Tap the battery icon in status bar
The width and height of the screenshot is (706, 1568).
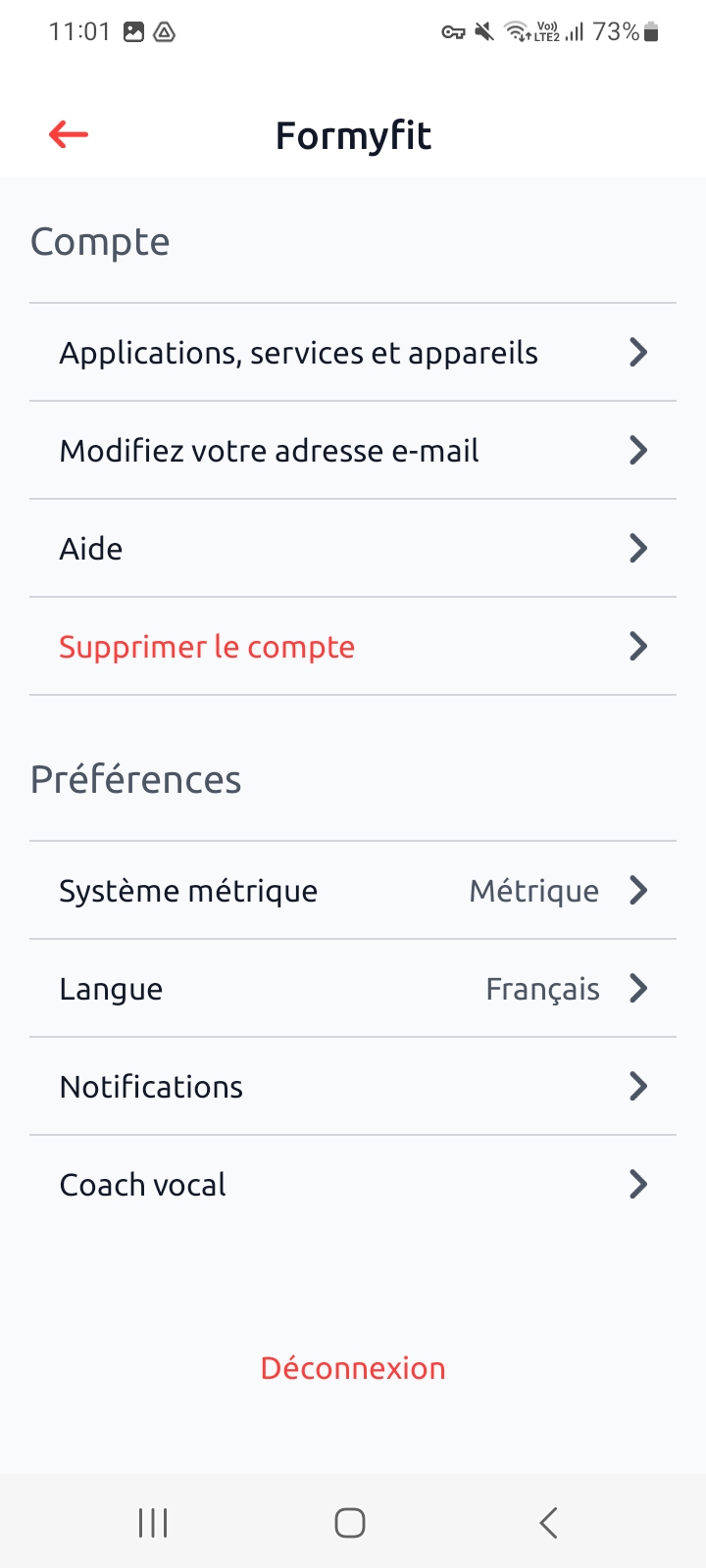pyautogui.click(x=652, y=32)
